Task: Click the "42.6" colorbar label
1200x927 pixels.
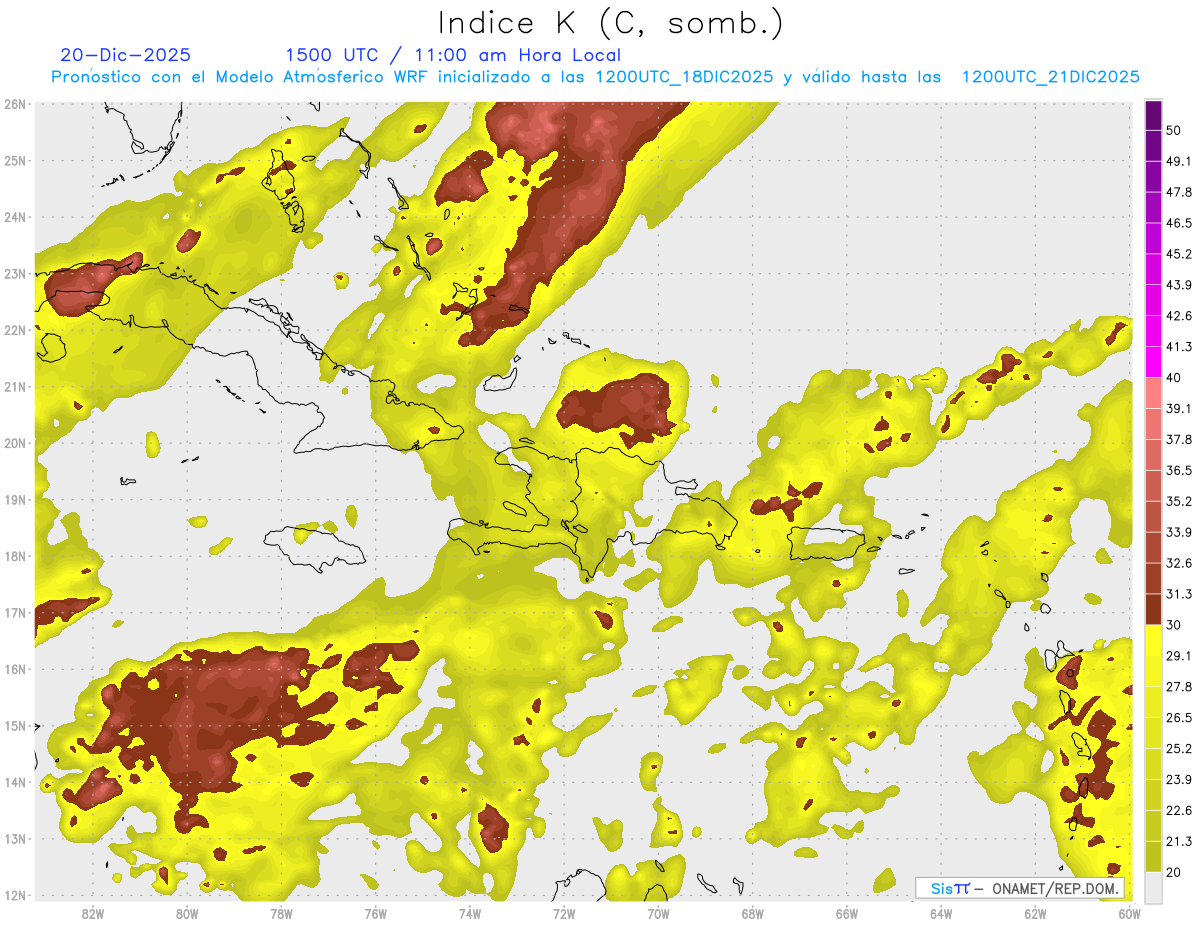Action: tap(1178, 316)
